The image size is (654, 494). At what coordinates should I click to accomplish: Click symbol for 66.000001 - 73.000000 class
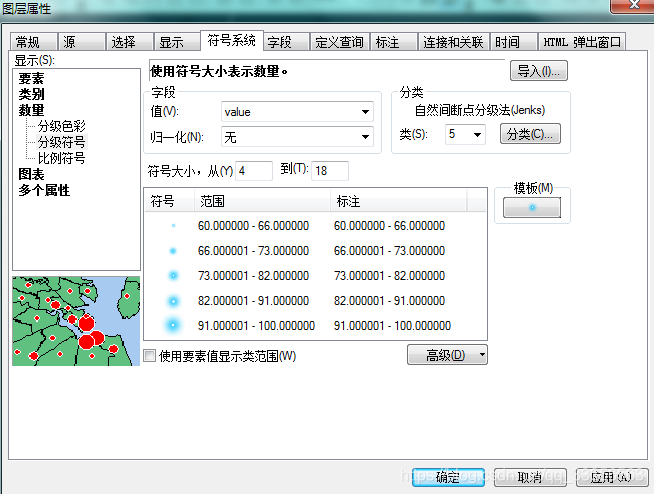click(173, 251)
